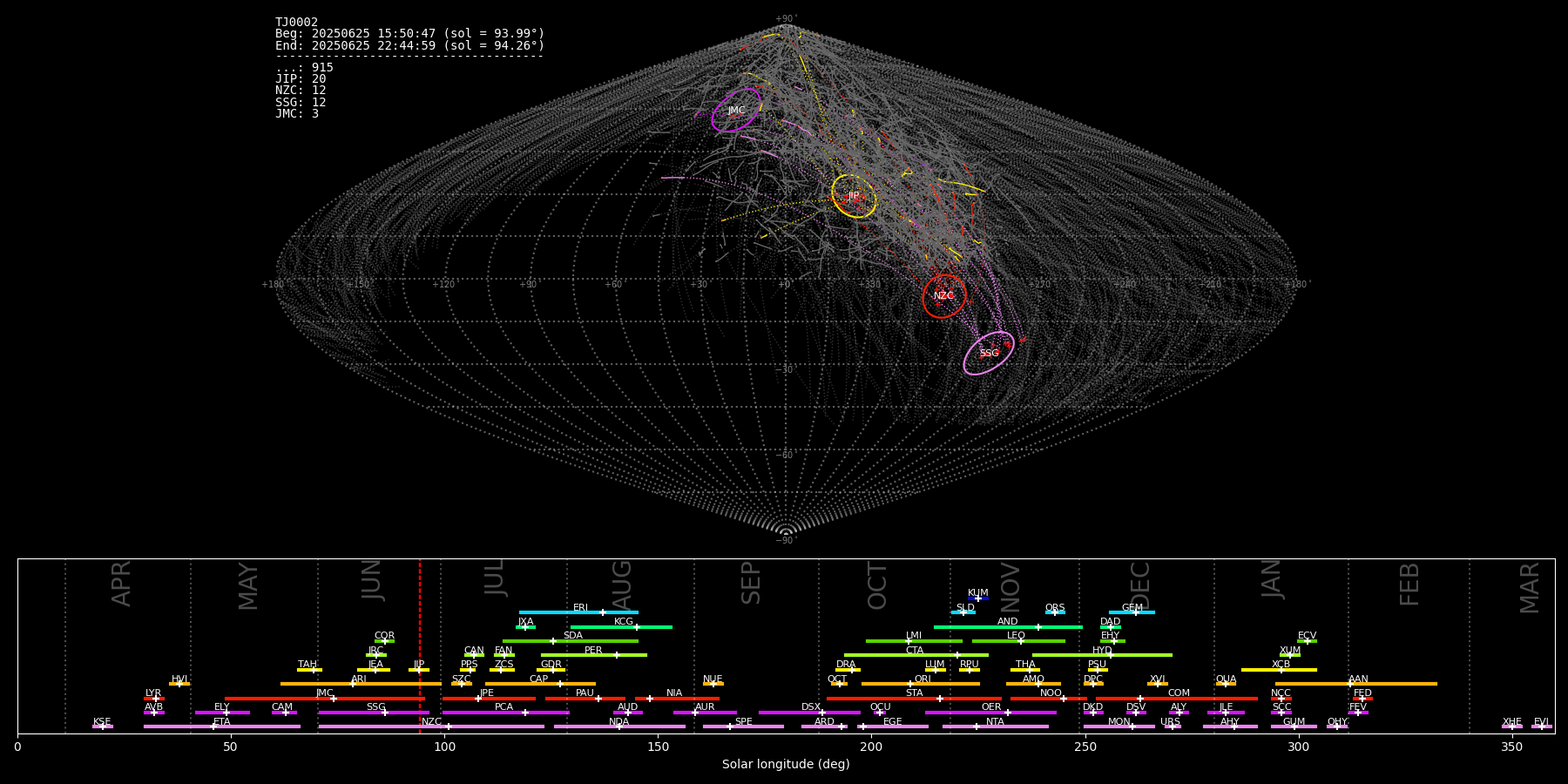Click the 'Beg: 20250625 15:50:47' line

coord(409,34)
